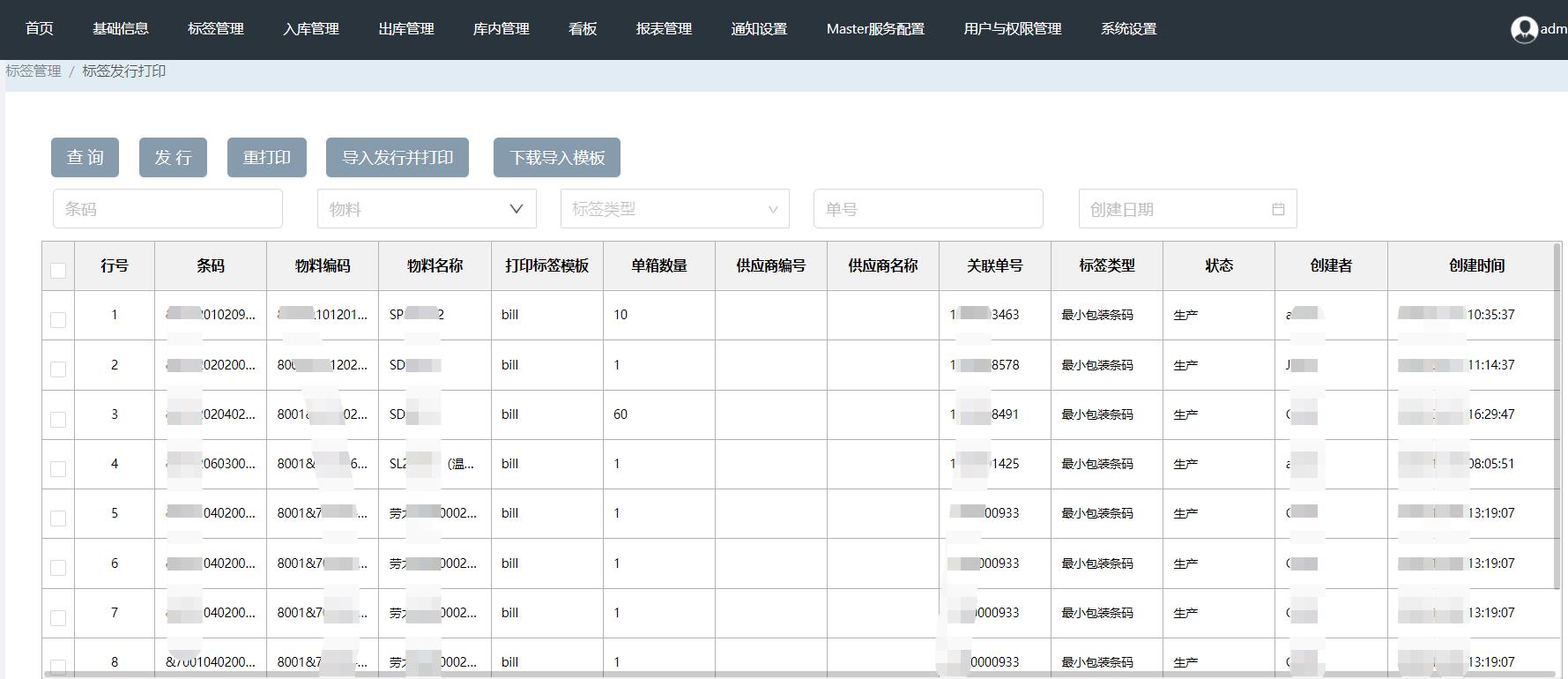This screenshot has width=1568, height=679.
Task: Click the 单号 search field
Action: [927, 209]
